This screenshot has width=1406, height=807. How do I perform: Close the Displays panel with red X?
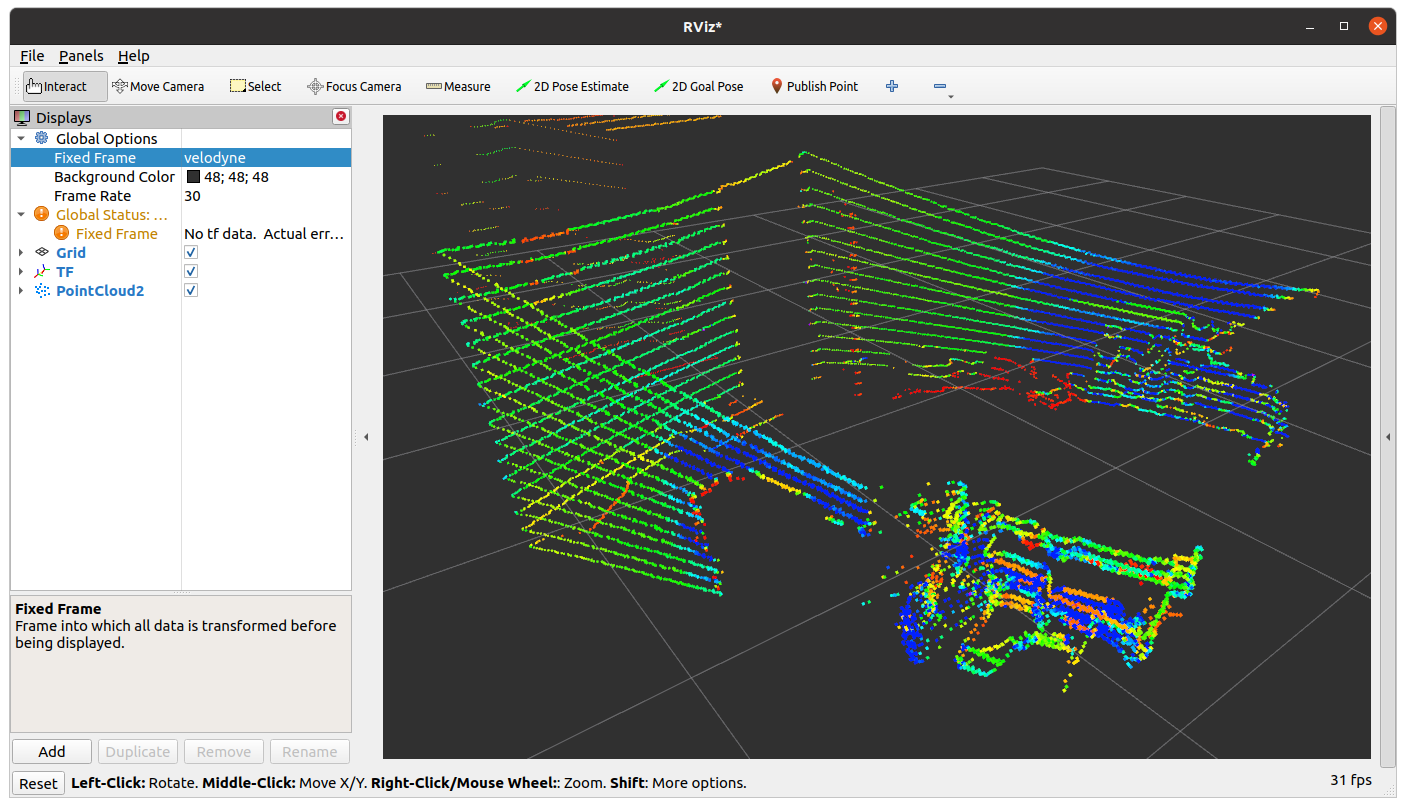[341, 117]
